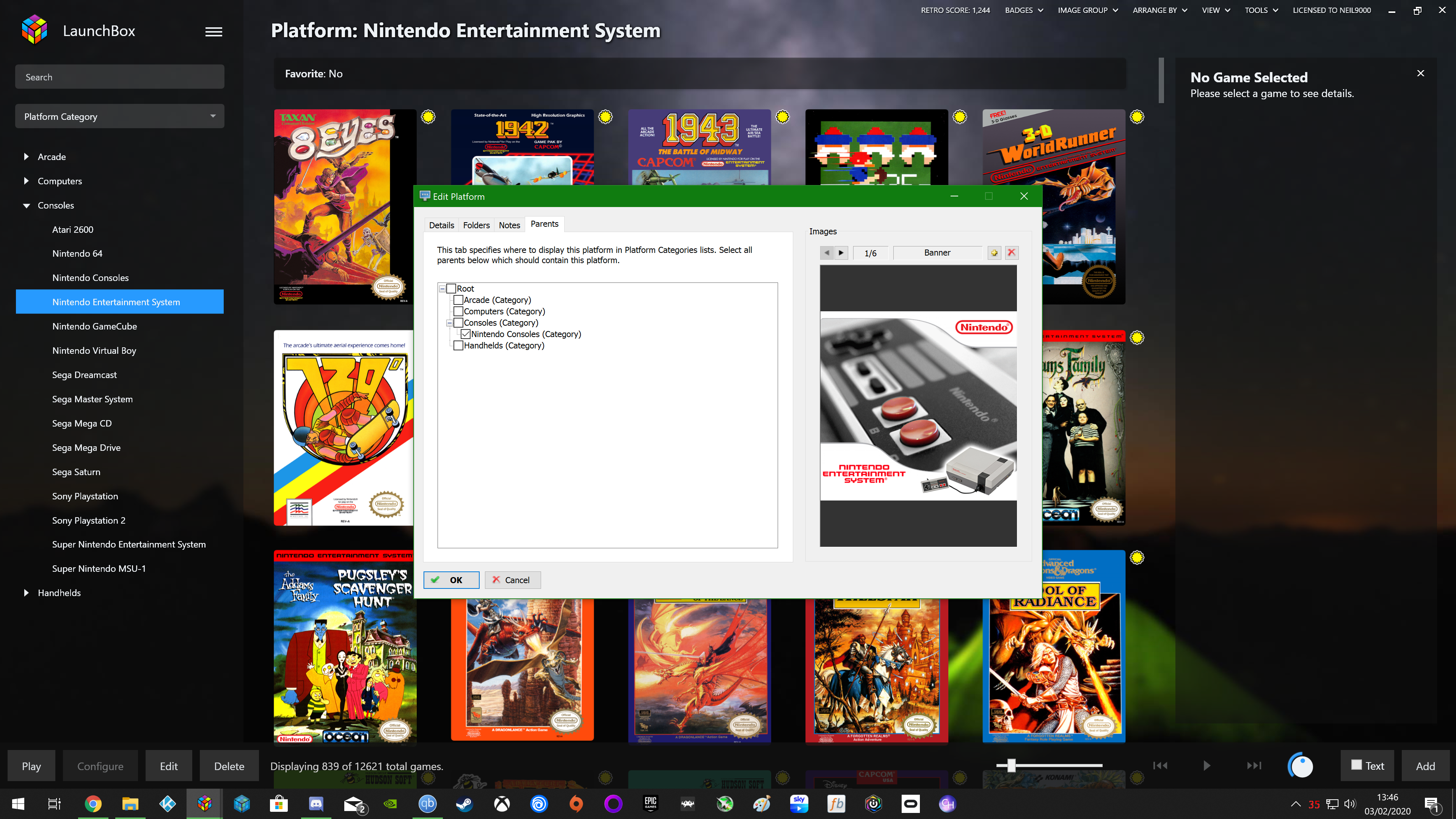The width and height of the screenshot is (1456, 819).
Task: Check the Root parent checkbox
Action: point(451,289)
